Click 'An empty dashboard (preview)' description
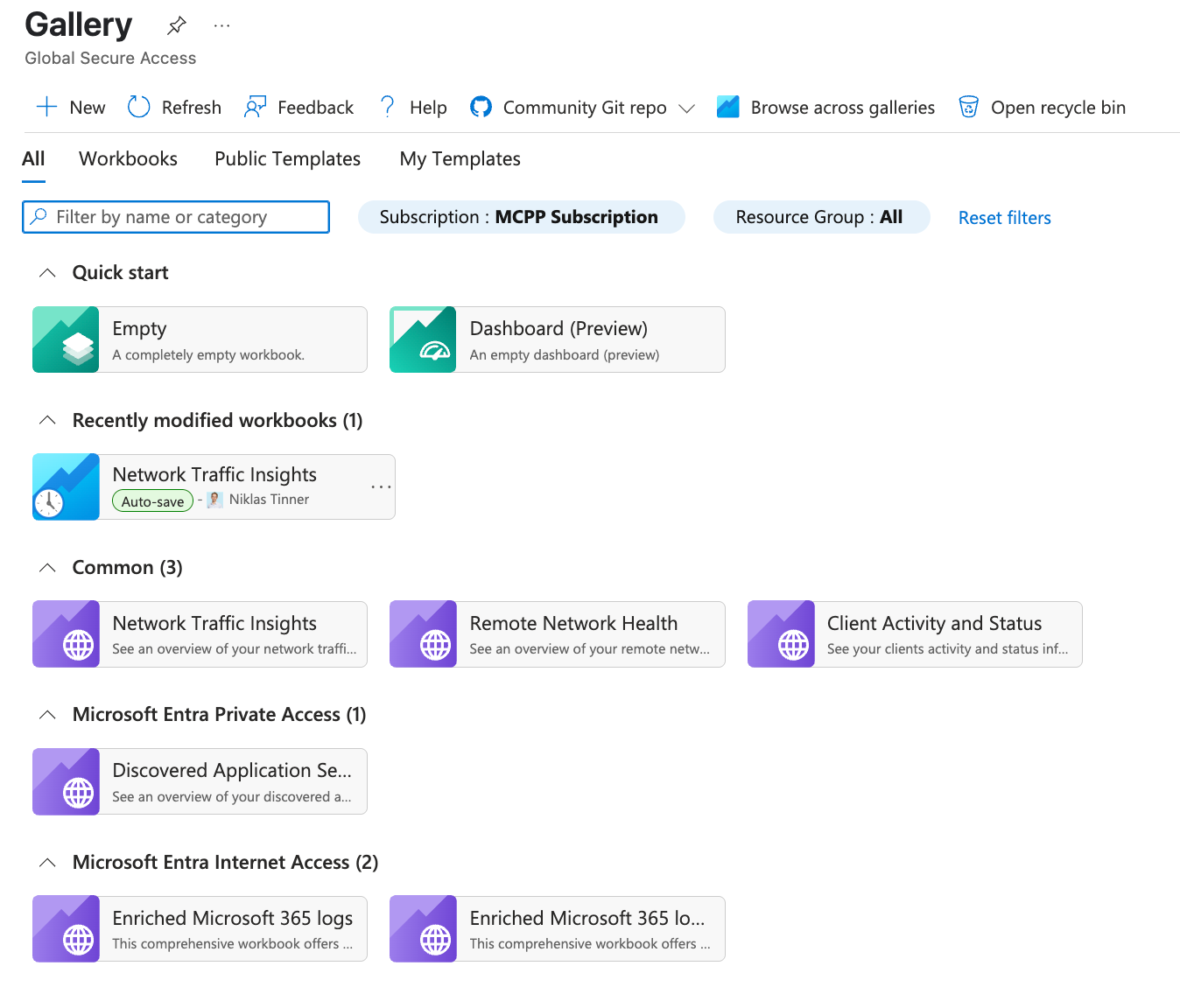The width and height of the screenshot is (1180, 1008). [565, 355]
